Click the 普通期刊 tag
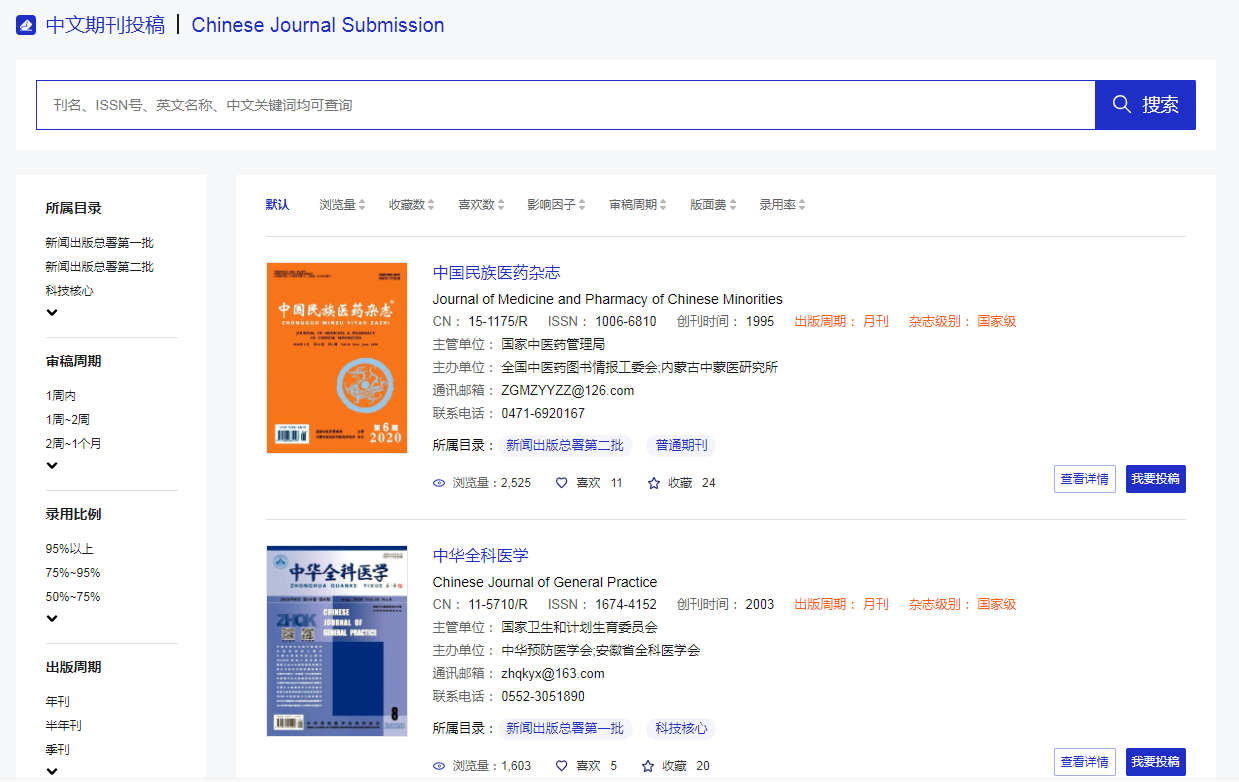 coord(681,446)
